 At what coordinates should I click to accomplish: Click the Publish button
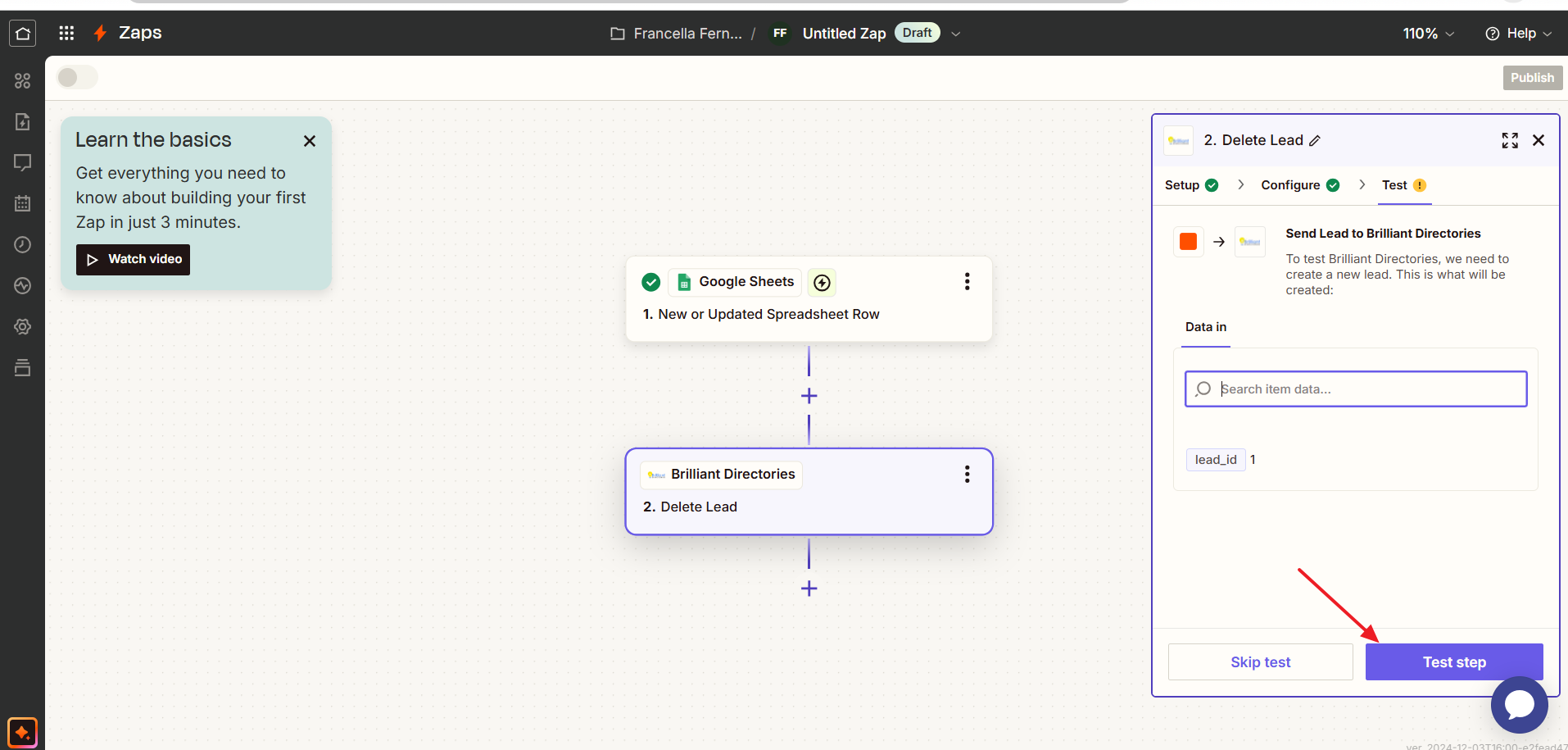click(1532, 78)
